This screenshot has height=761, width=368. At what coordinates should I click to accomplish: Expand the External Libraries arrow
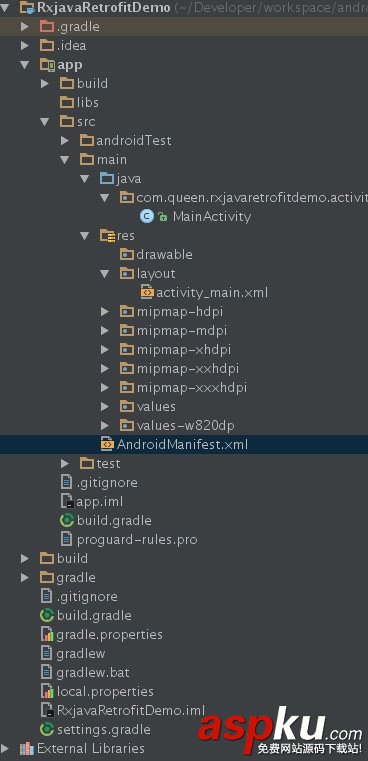[x=5, y=748]
